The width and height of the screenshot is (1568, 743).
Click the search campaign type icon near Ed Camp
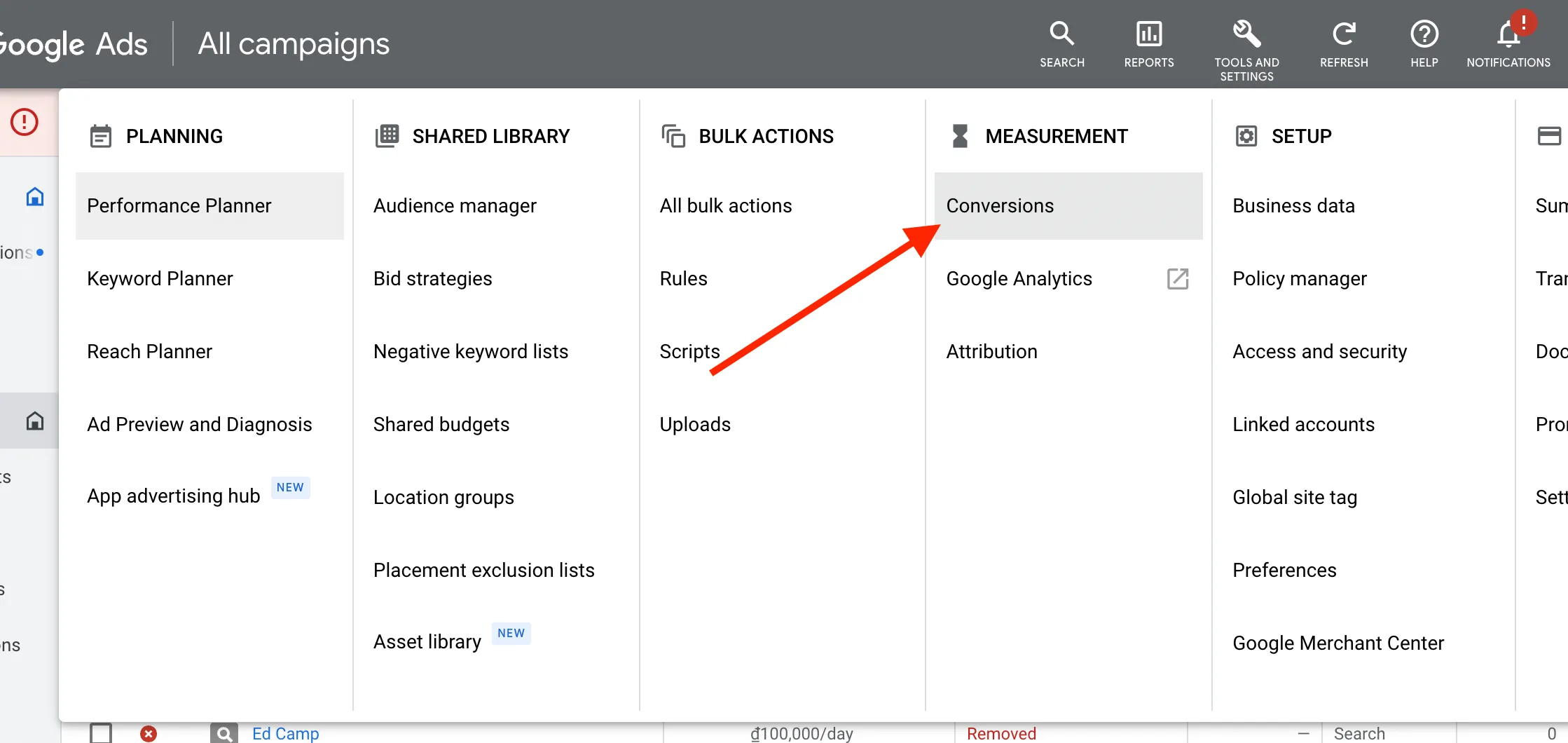224,733
